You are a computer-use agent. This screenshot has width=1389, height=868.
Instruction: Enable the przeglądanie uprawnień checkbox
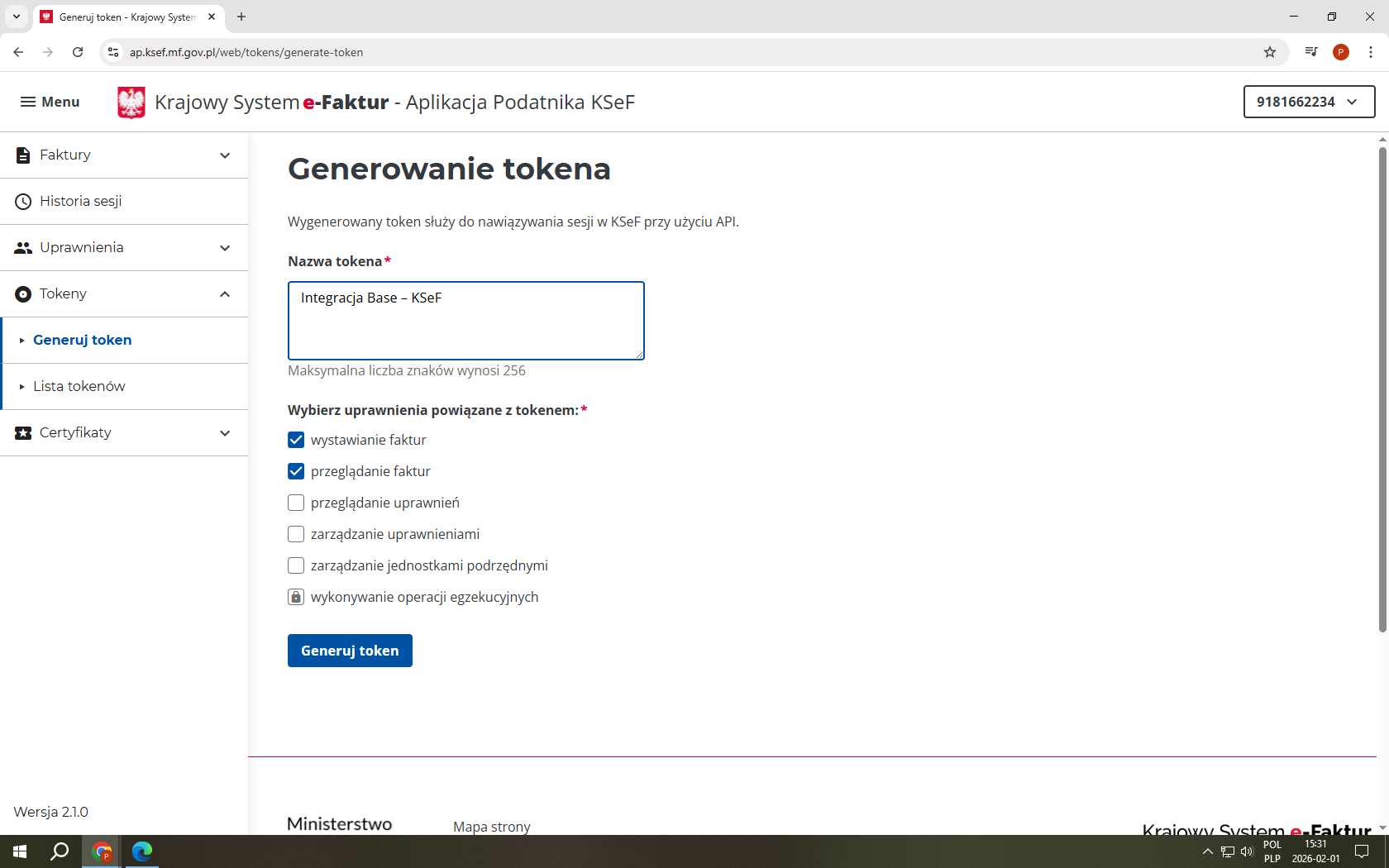coord(296,503)
